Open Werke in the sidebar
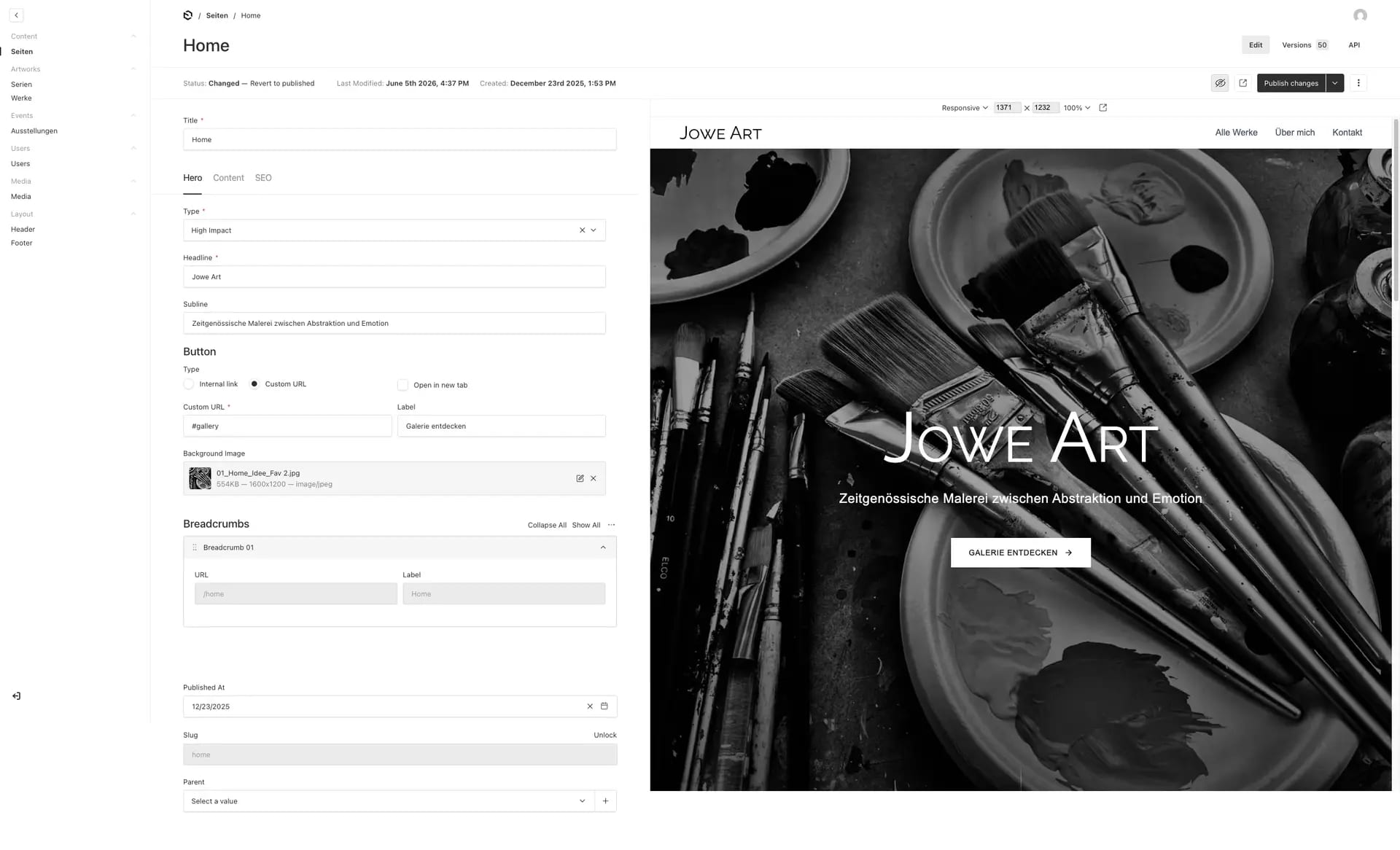The width and height of the screenshot is (1400, 850). point(21,98)
